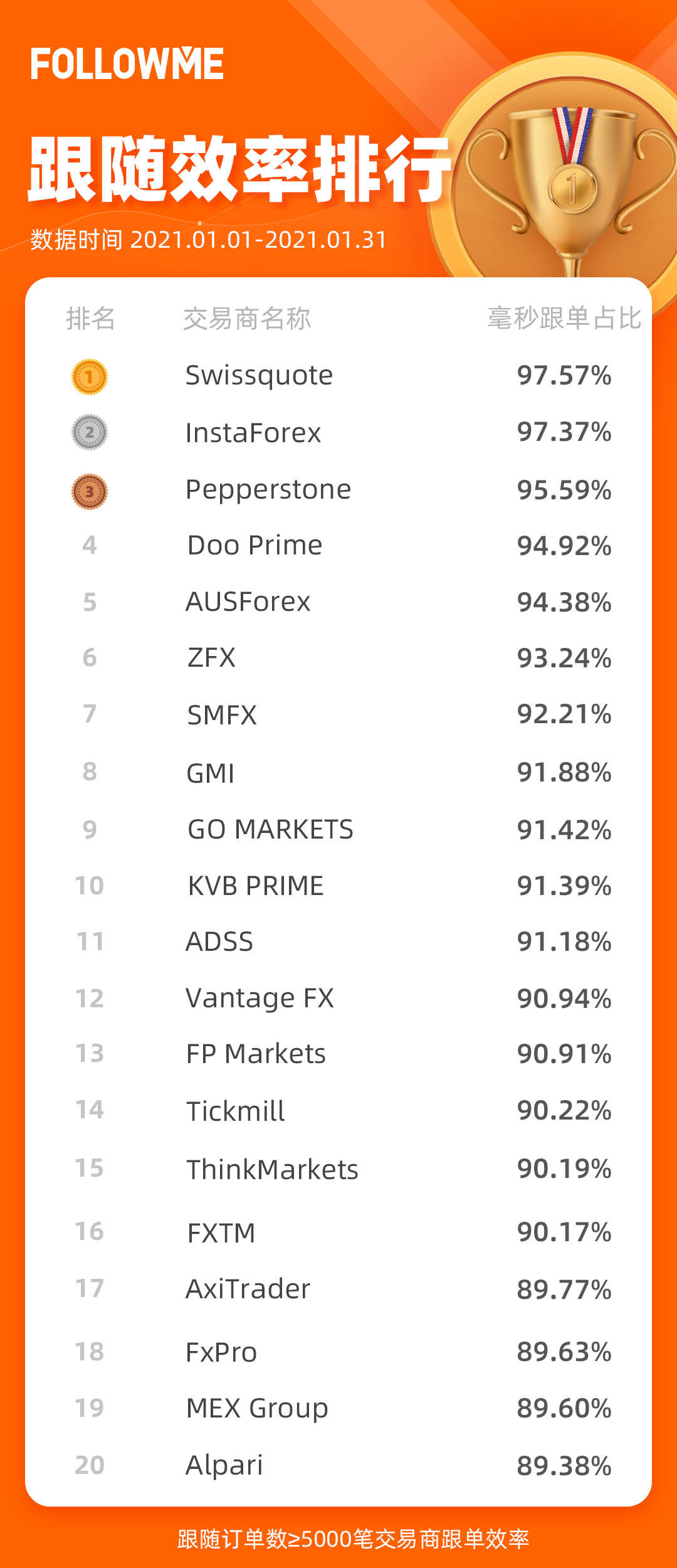Select the bronze rank 3 medal
Image resolution: width=677 pixels, height=1568 pixels.
click(90, 491)
